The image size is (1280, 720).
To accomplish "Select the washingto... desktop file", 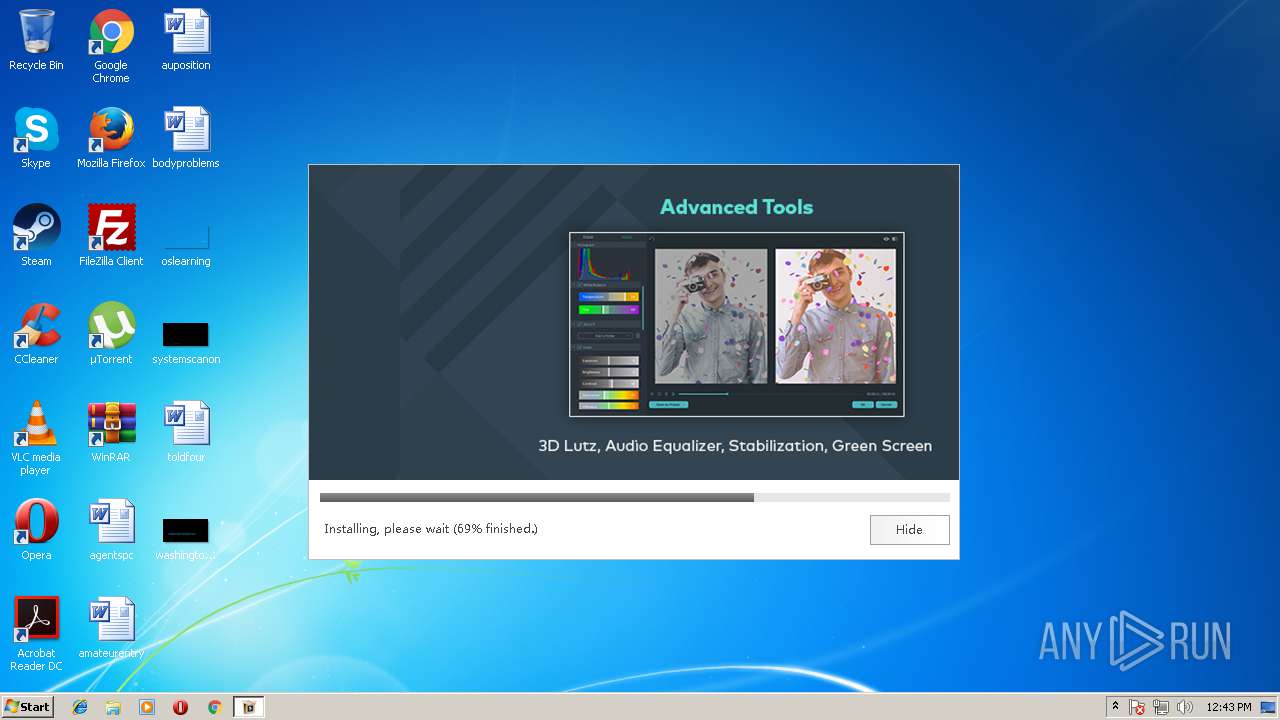I will tap(186, 538).
